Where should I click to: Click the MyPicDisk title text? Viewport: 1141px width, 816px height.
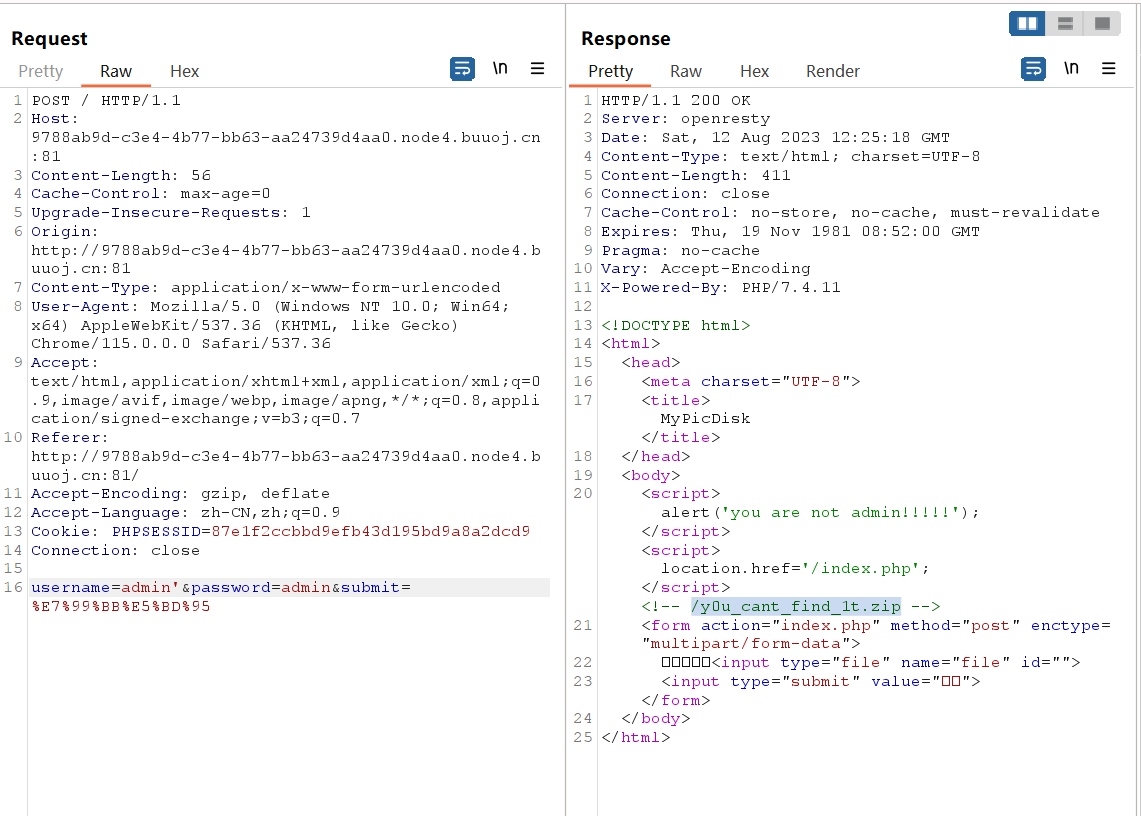(705, 419)
